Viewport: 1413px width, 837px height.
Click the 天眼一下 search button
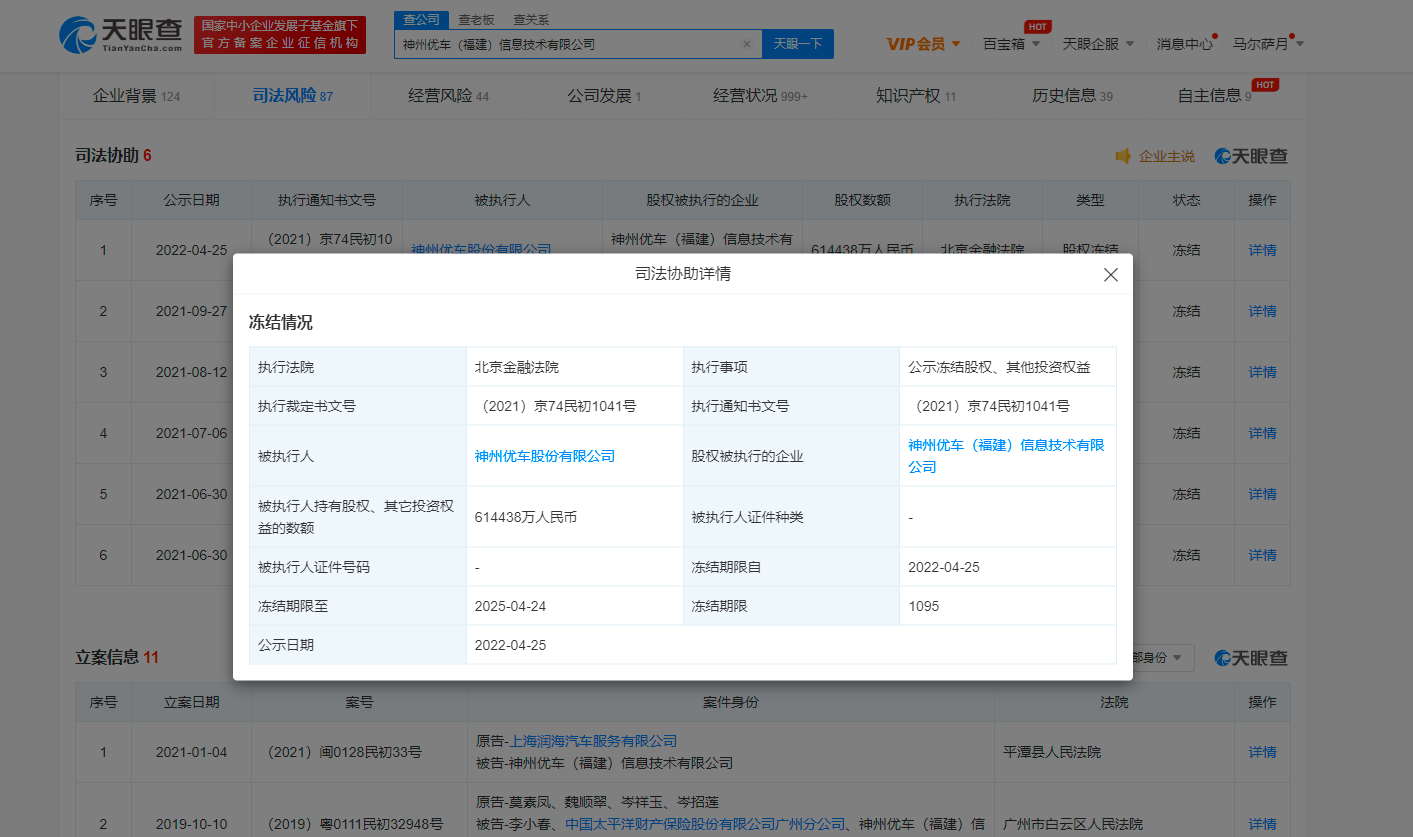point(797,44)
